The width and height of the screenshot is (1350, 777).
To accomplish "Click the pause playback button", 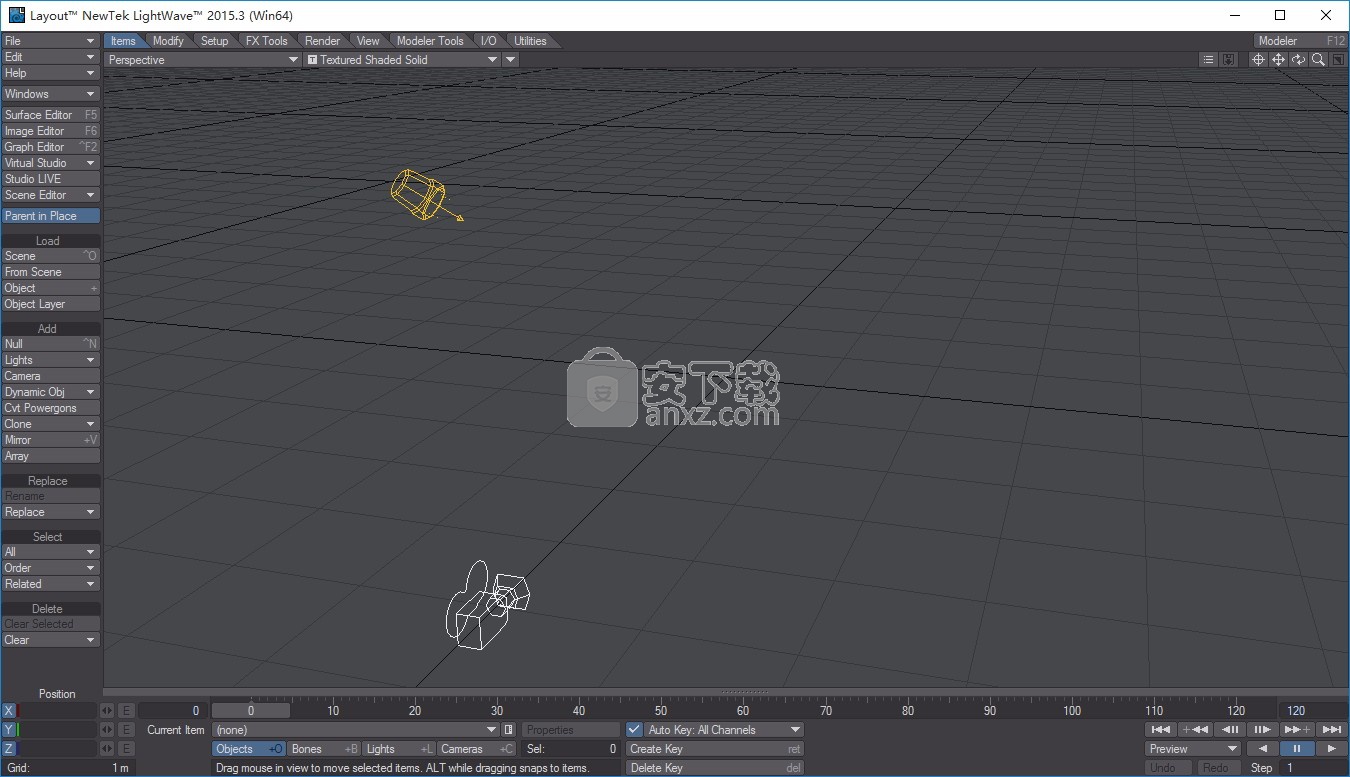I will point(1297,748).
